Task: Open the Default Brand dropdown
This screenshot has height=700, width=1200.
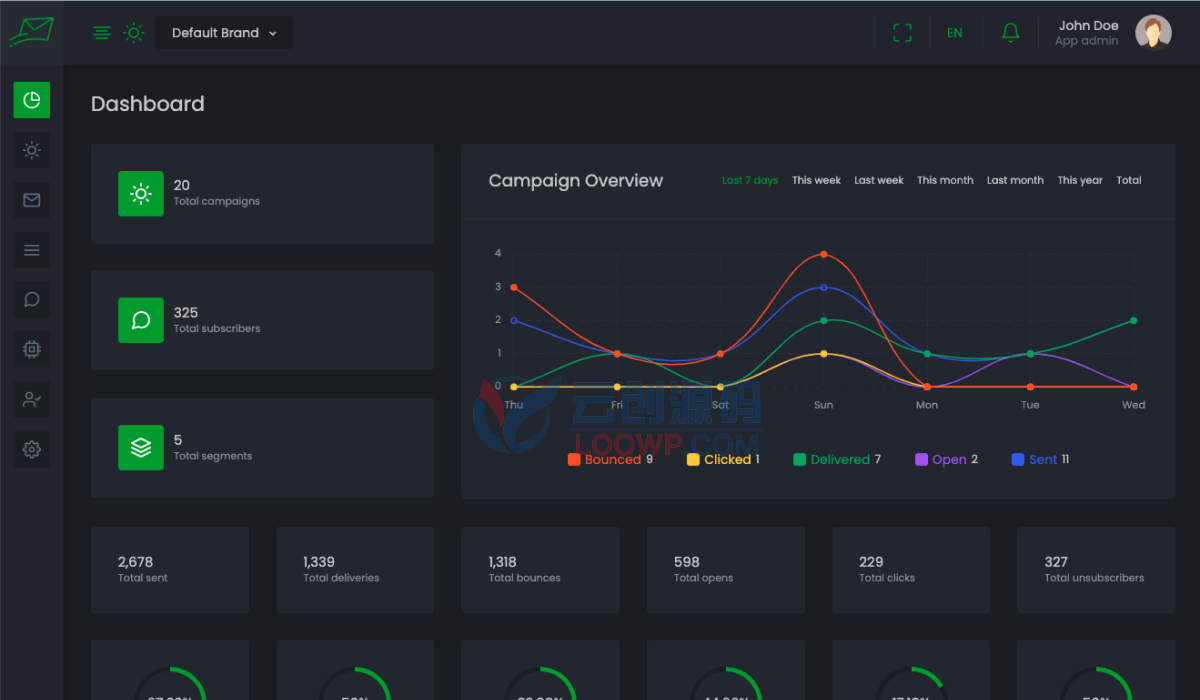Action: pyautogui.click(x=224, y=33)
